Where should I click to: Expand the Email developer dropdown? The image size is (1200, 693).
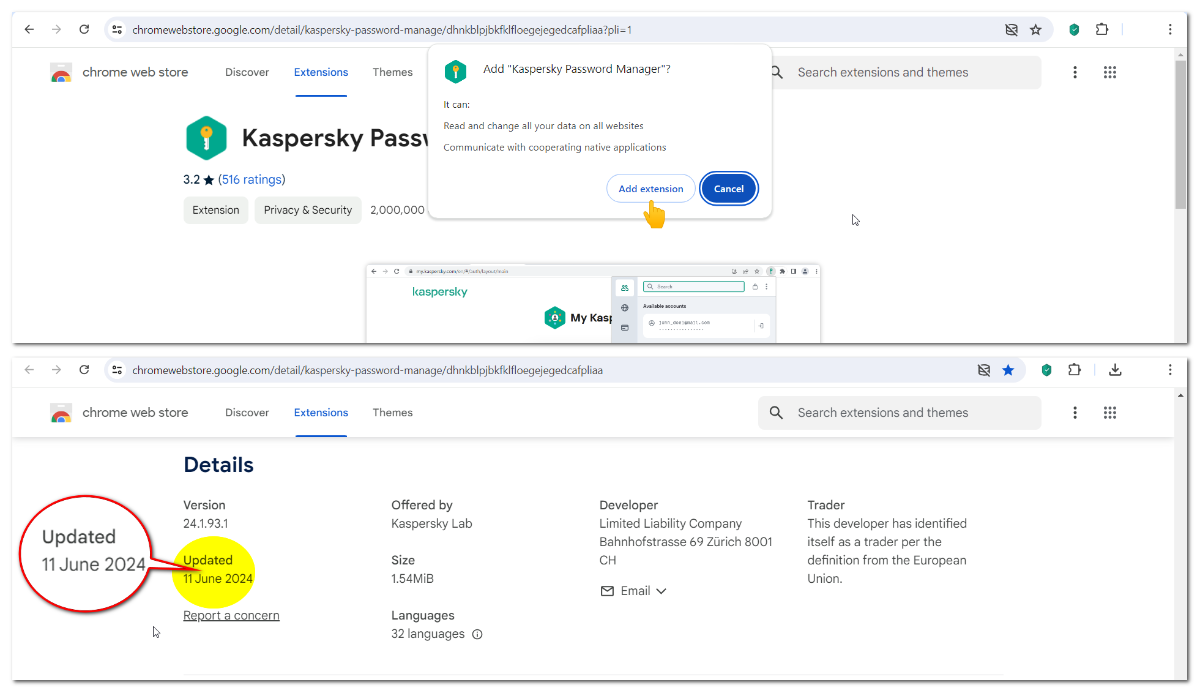pos(634,591)
